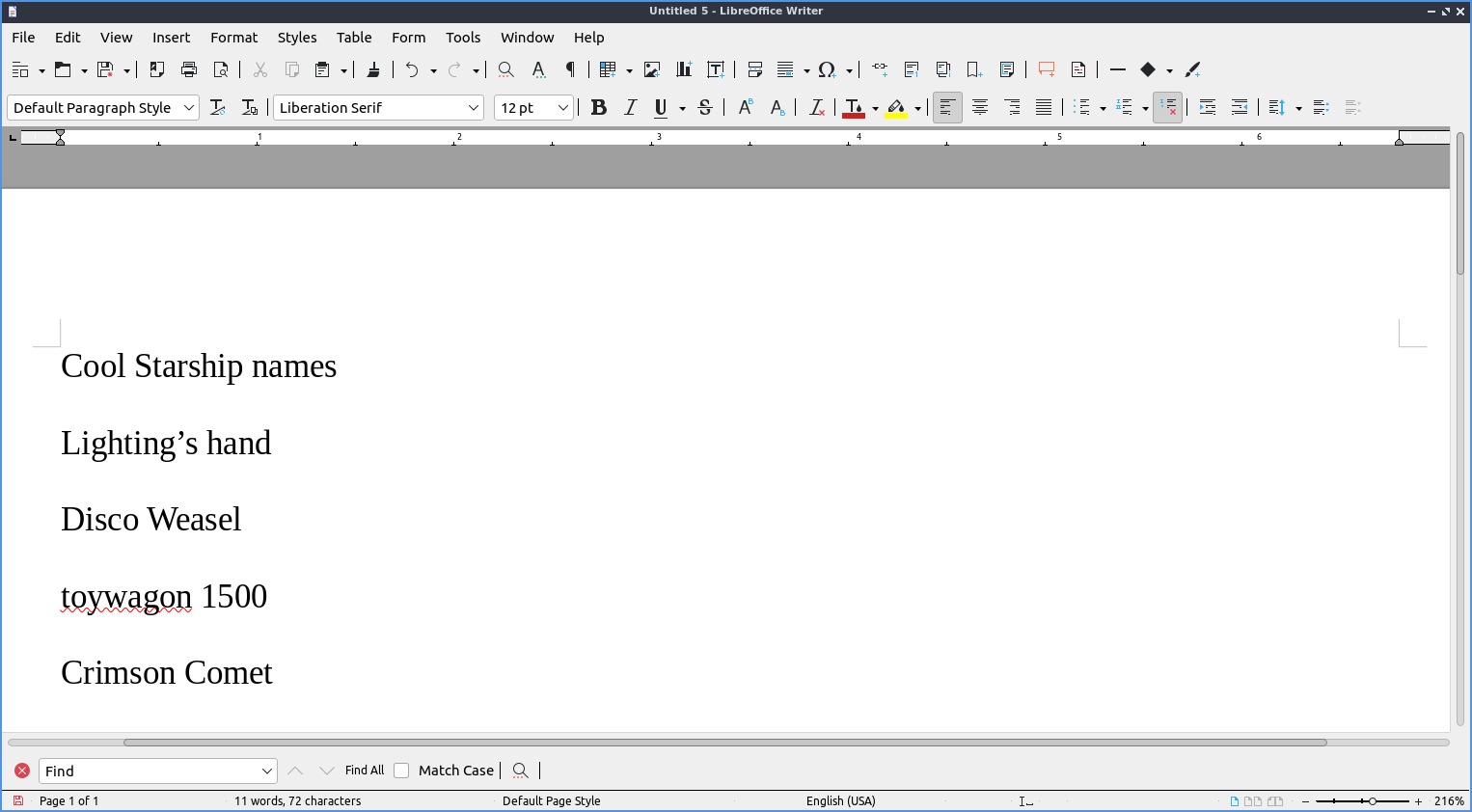The image size is (1472, 812).
Task: Insert special character omega icon
Action: tap(827, 69)
